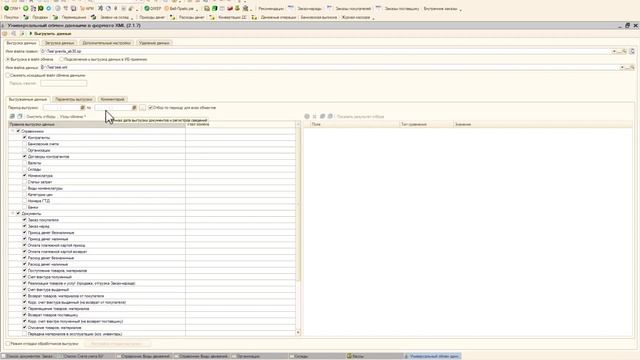Enable compress outgoing exchange file checkbox
The width and height of the screenshot is (640, 360).
pos(8,76)
